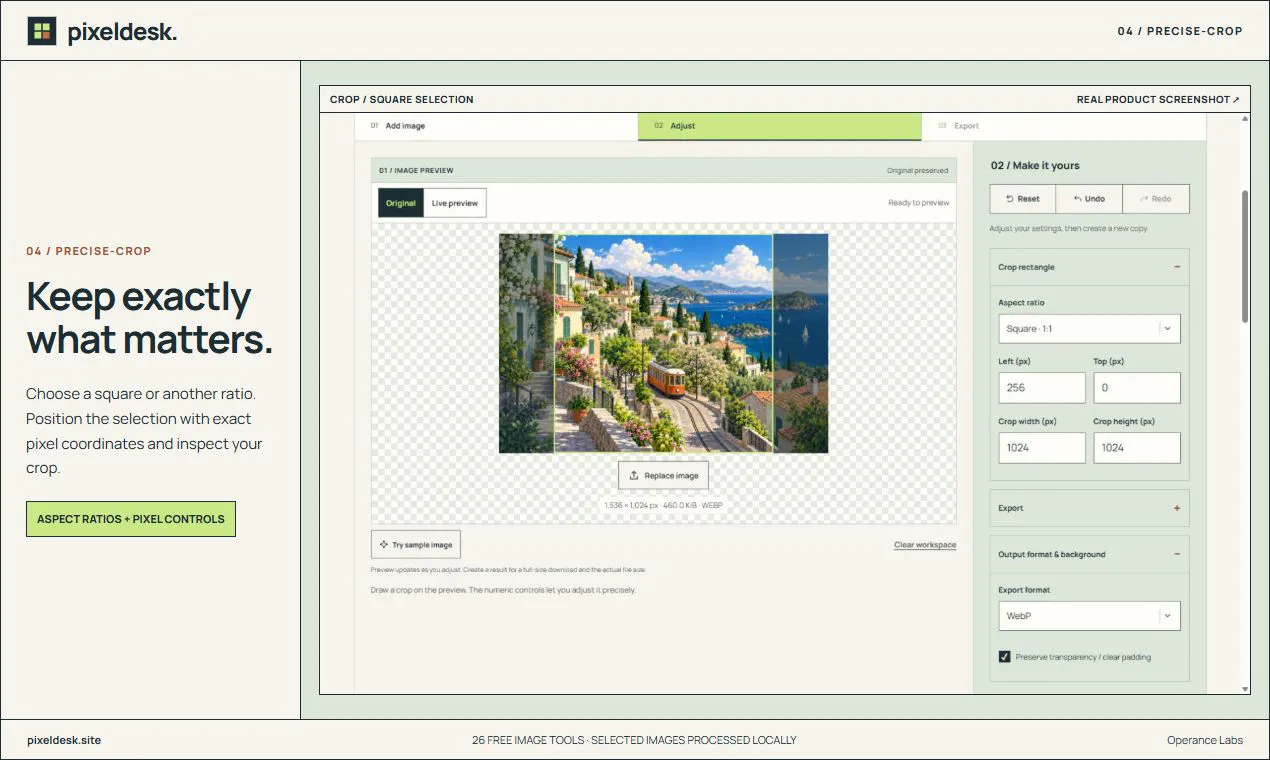Viewport: 1270px width, 760px height.
Task: Click the Replace image button
Action: (663, 475)
